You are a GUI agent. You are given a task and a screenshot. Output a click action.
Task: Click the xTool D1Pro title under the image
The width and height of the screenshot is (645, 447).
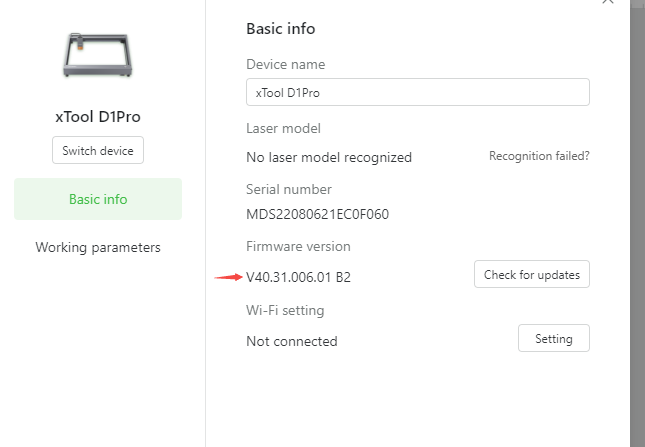(x=98, y=117)
